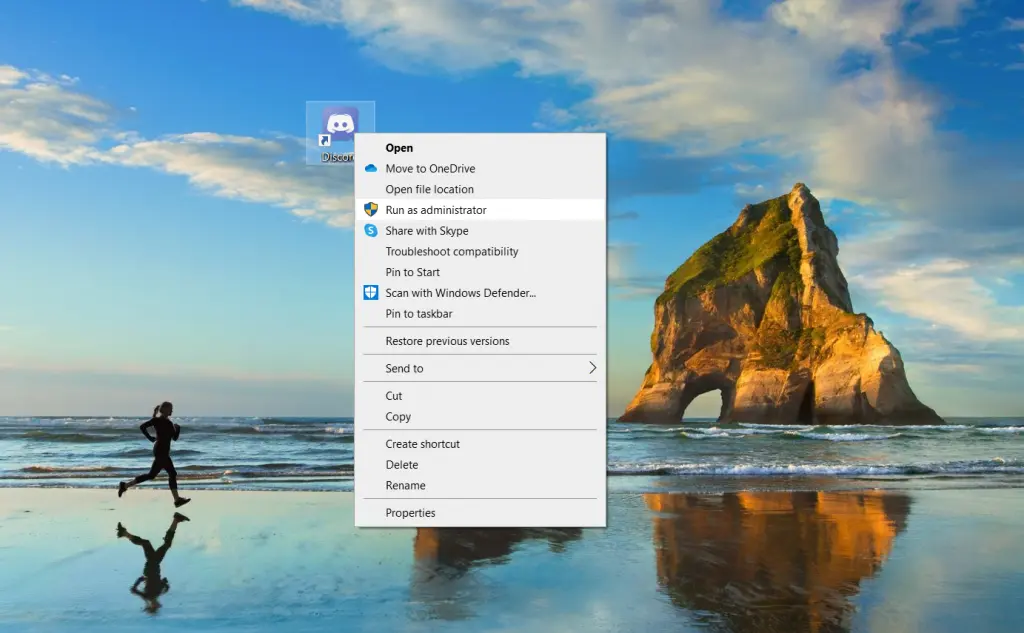Choose Cut in the context menu
The width and height of the screenshot is (1024, 633).
394,396
